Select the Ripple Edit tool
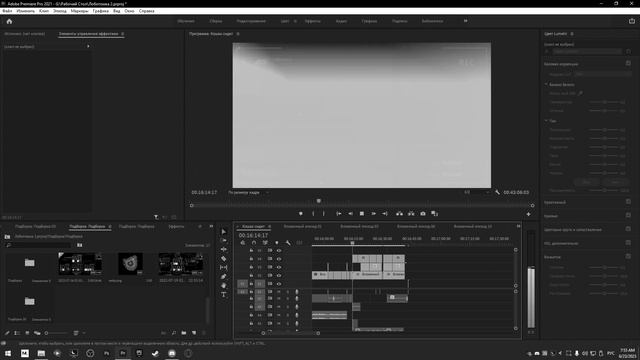The height and width of the screenshot is (360, 640). coord(224,249)
